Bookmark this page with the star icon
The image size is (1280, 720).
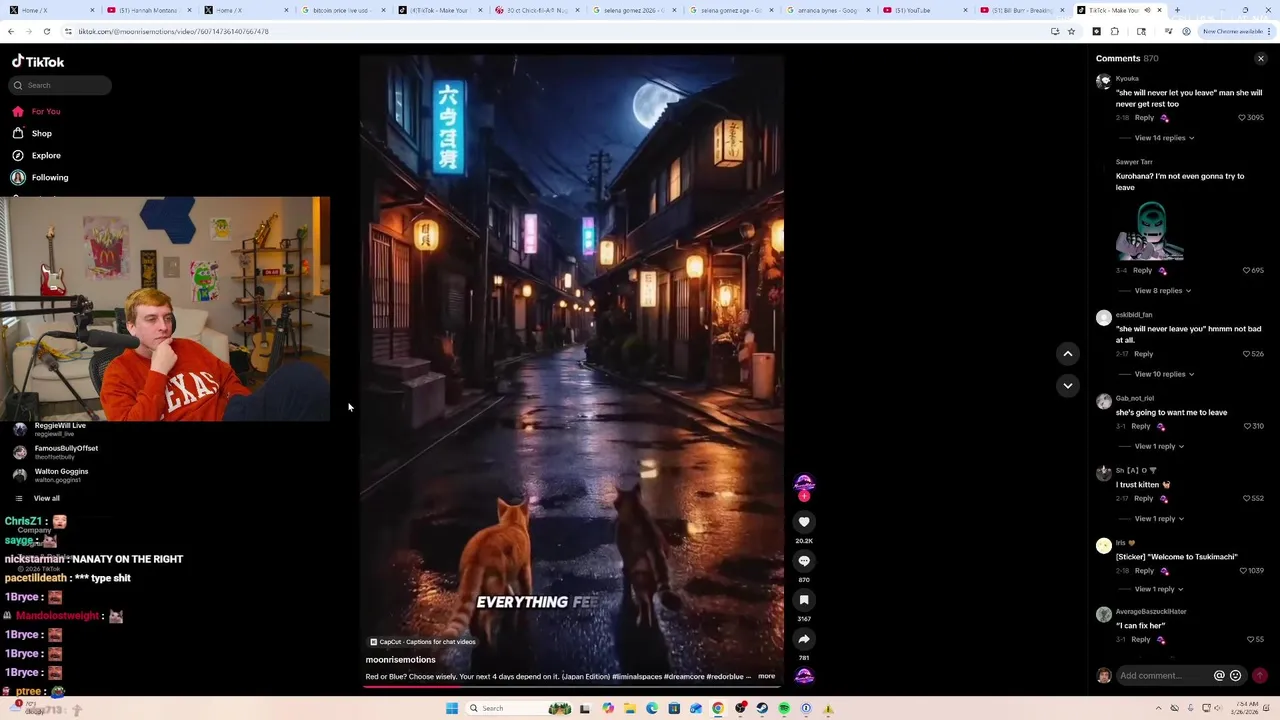1071,31
